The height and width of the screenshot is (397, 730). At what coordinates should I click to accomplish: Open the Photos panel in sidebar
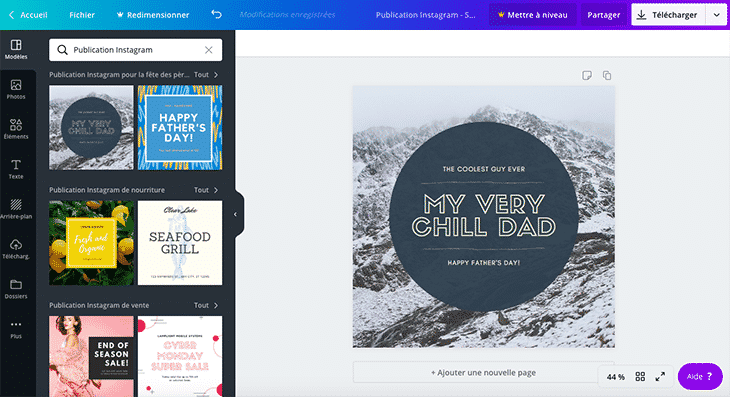16,89
